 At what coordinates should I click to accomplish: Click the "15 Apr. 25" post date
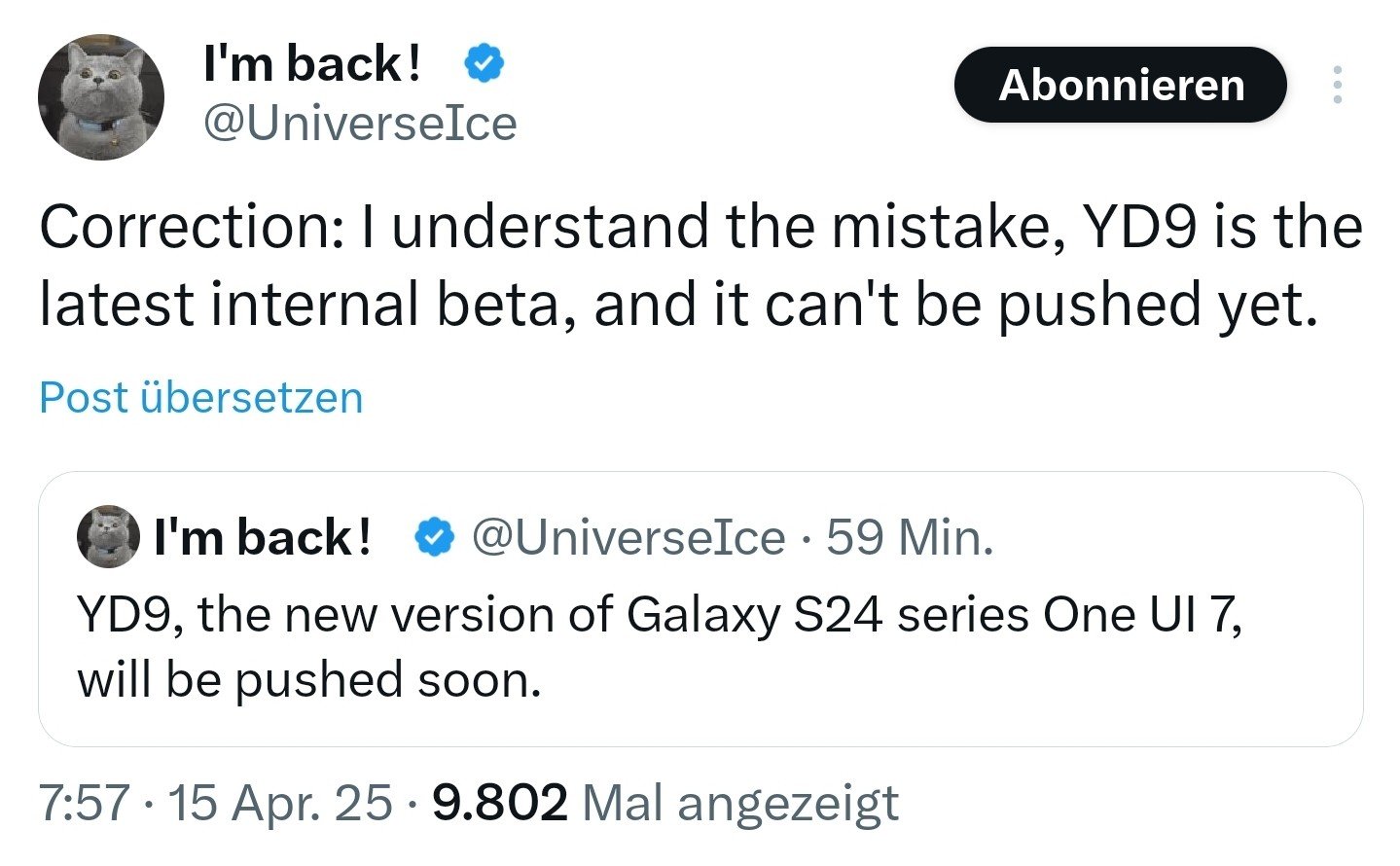tap(280, 803)
